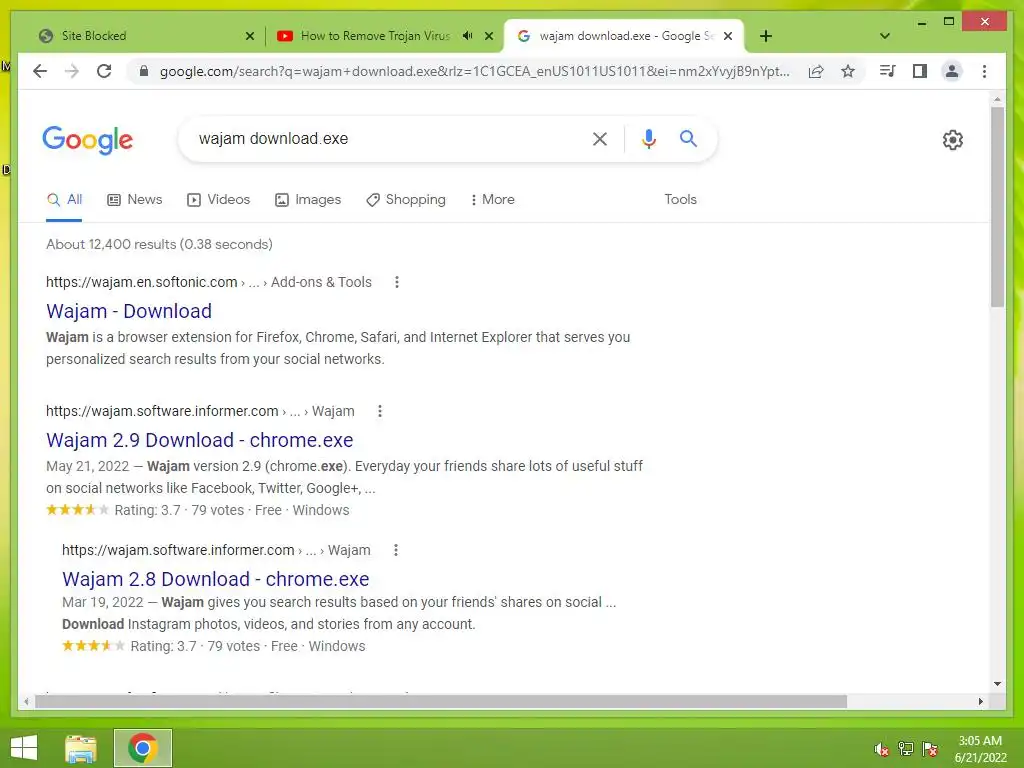Open the Windows Start button
The width and height of the screenshot is (1024, 768).
point(24,748)
